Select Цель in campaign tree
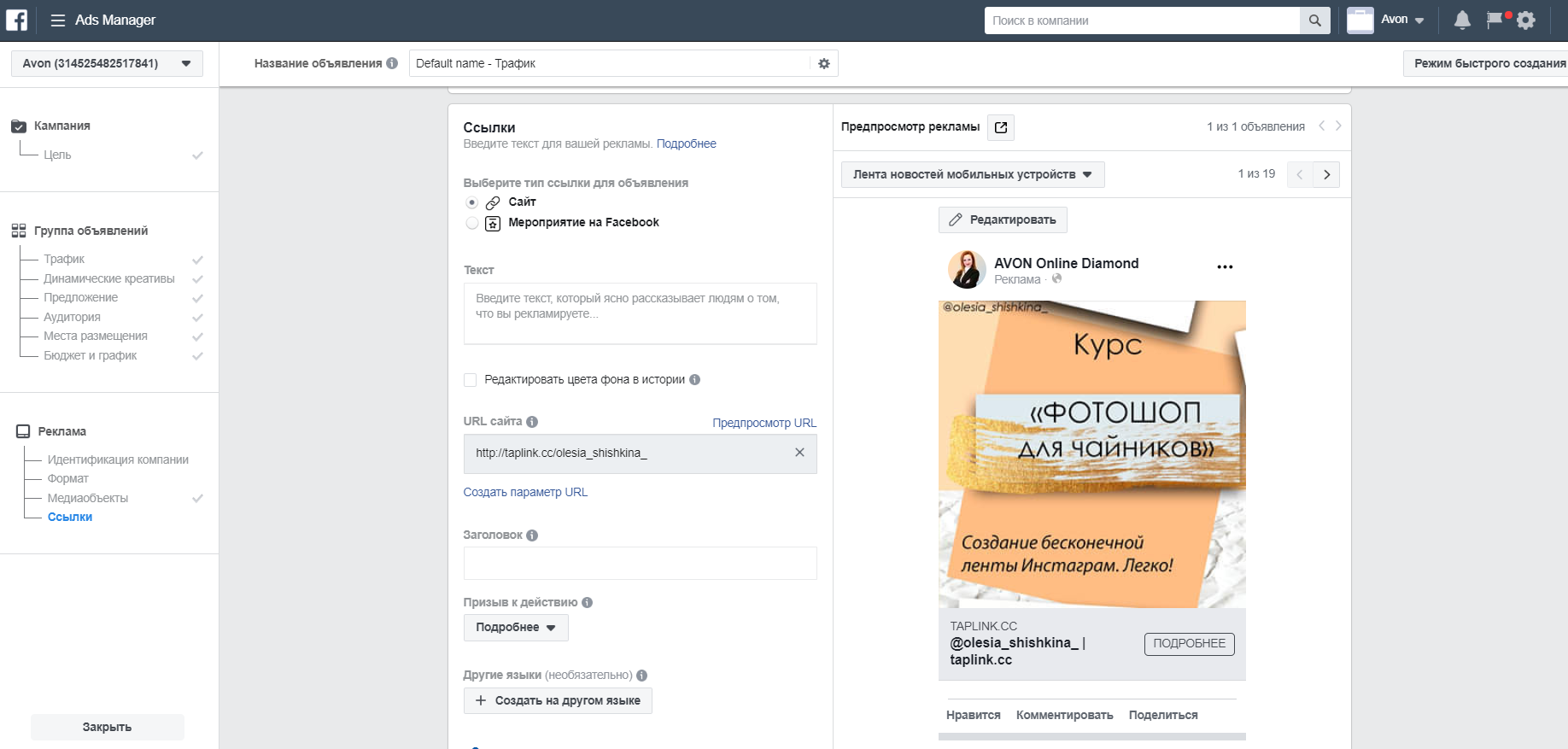The height and width of the screenshot is (749, 1568). pyautogui.click(x=57, y=155)
